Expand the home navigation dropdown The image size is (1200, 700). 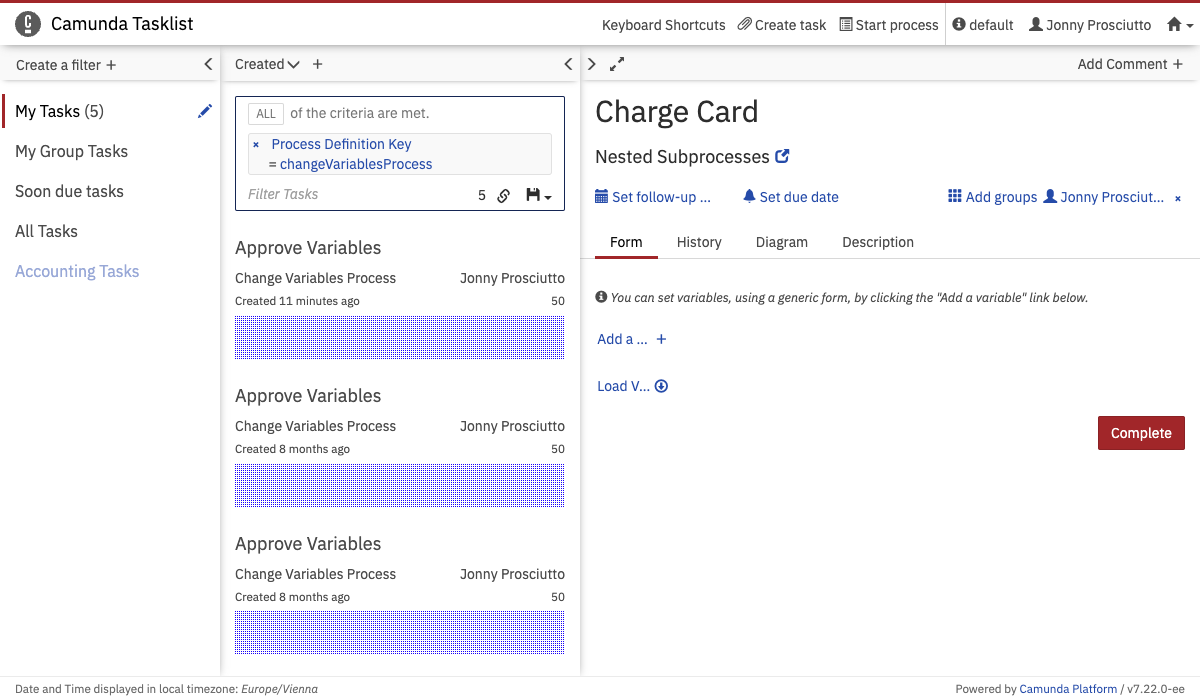[x=1180, y=25]
